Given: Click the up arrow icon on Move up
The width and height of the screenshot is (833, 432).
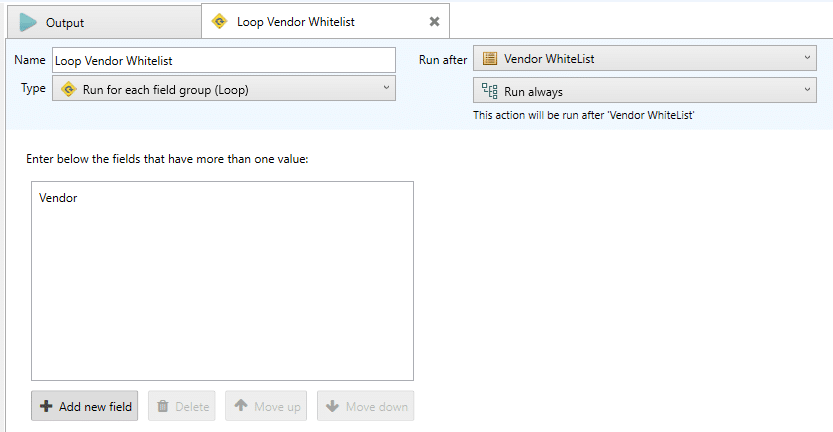Looking at the screenshot, I should pyautogui.click(x=241, y=405).
